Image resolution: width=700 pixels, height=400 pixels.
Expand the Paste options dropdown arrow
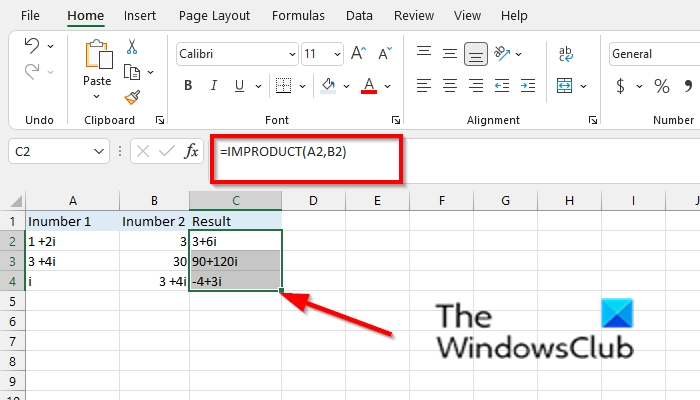(x=97, y=96)
